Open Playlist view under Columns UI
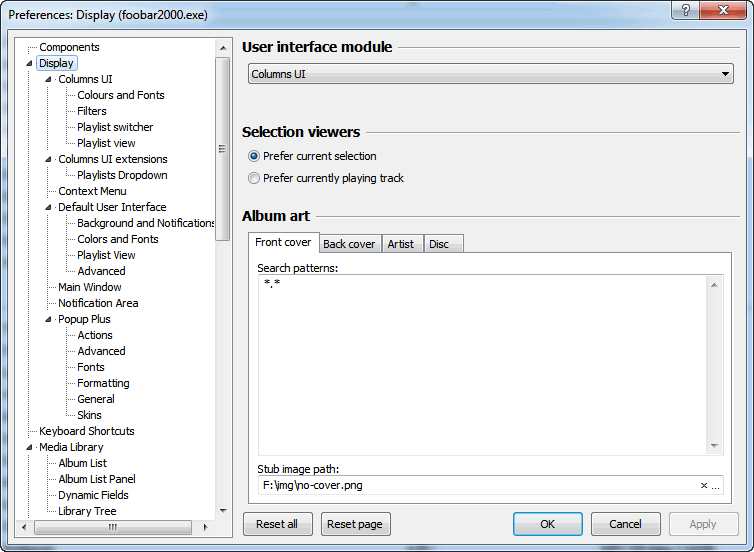 click(x=106, y=143)
